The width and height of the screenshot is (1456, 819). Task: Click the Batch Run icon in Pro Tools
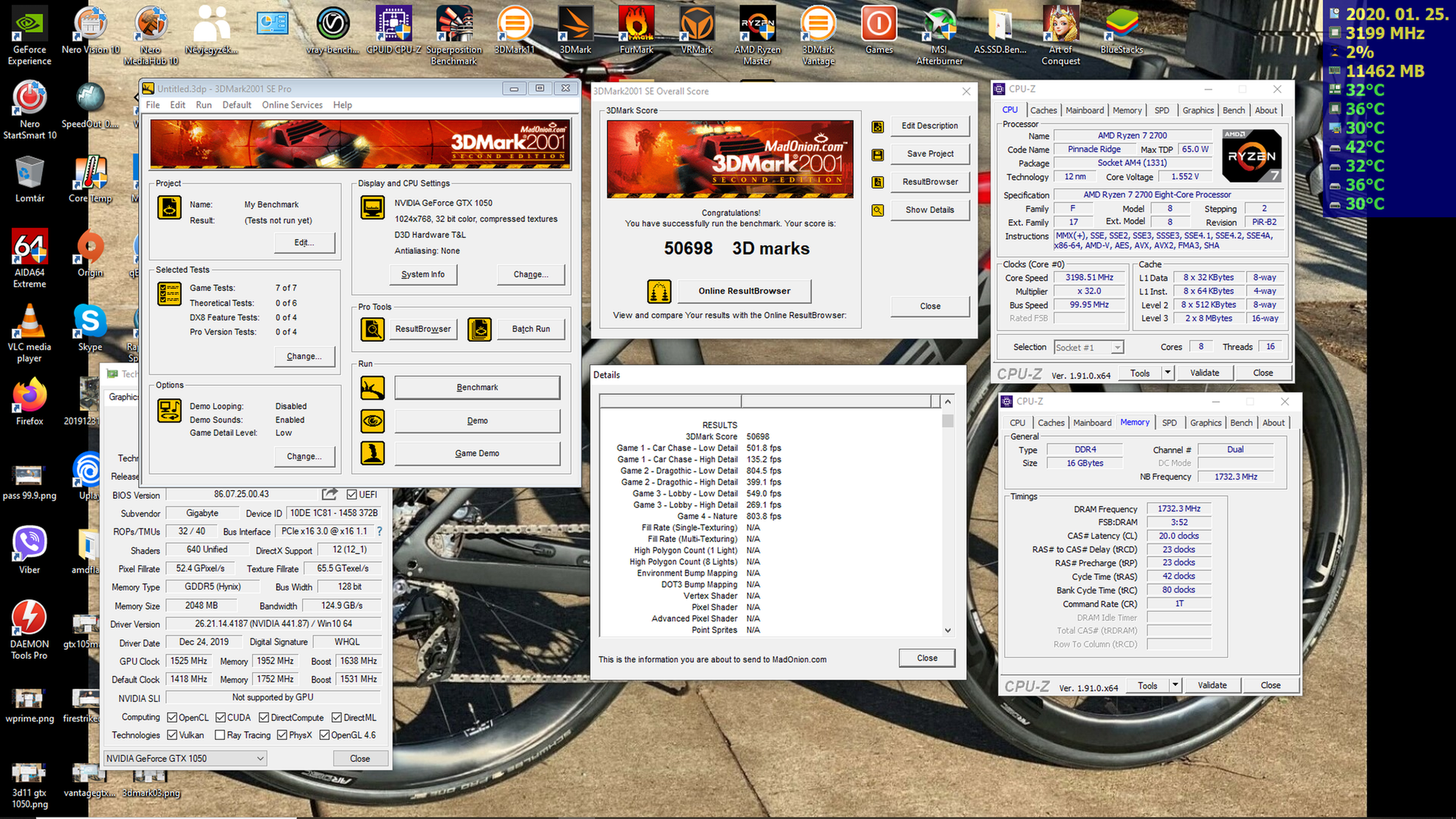(x=479, y=329)
